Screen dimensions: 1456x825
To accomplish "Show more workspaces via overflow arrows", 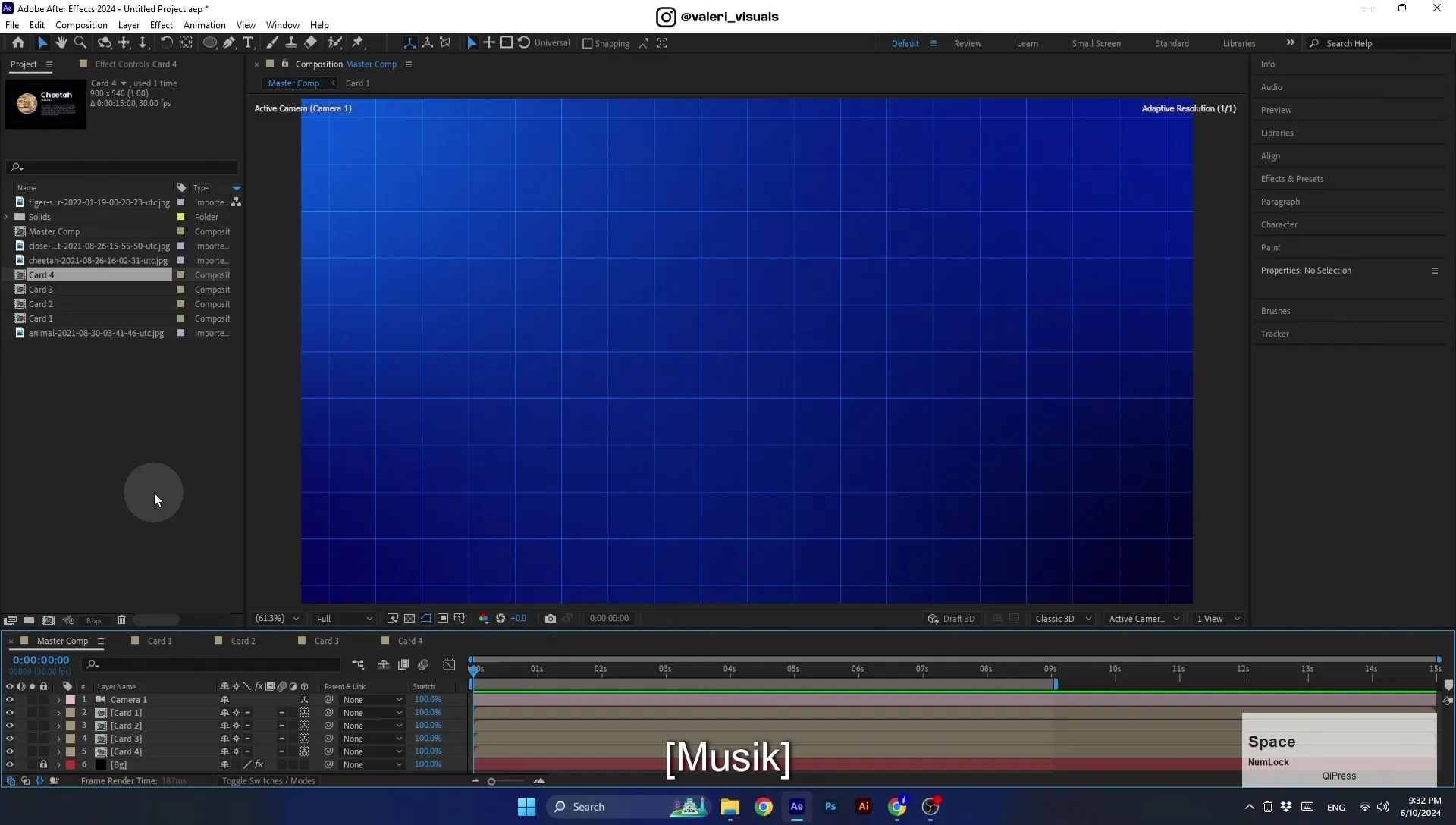I will 1291,42.
